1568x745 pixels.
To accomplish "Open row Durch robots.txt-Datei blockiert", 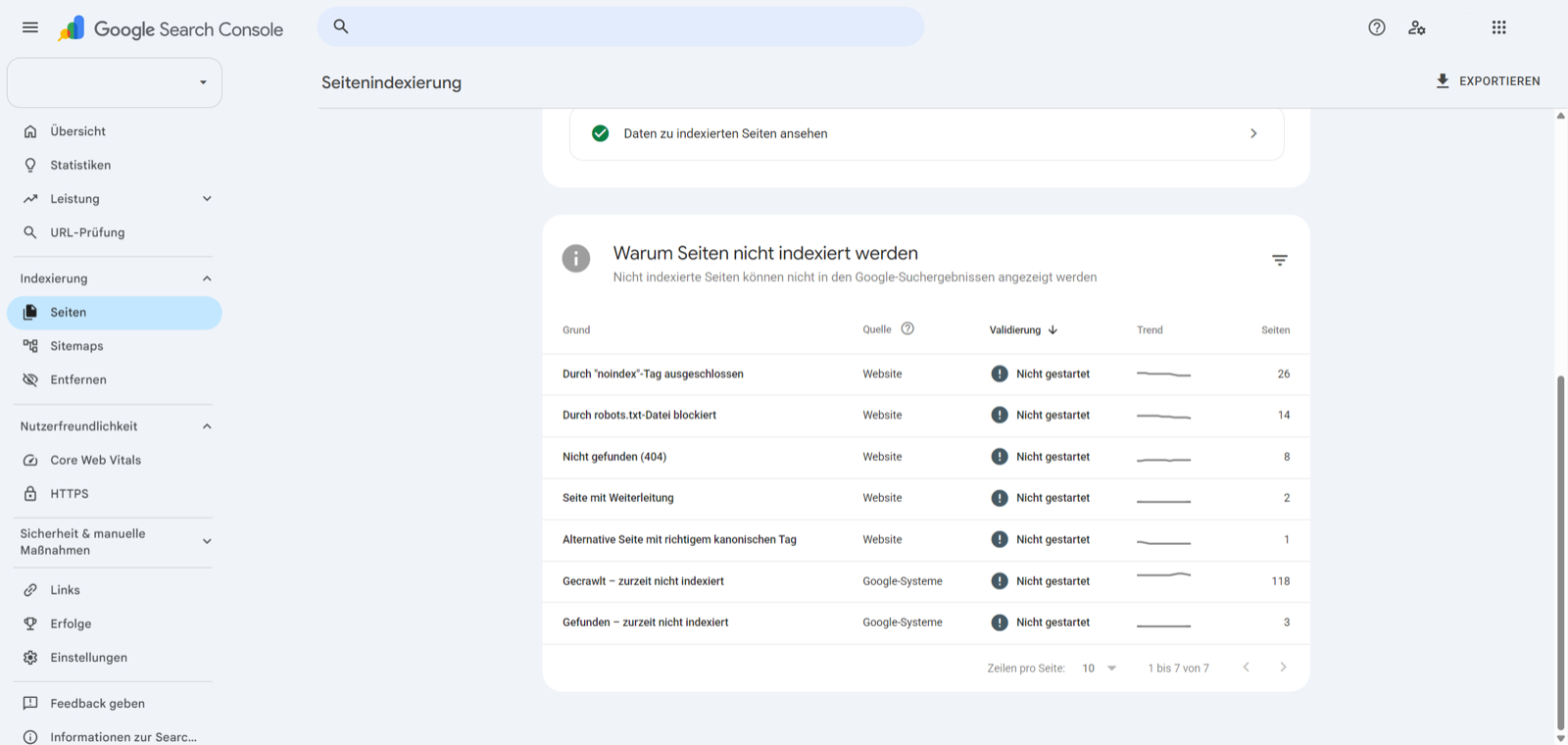I will (926, 416).
